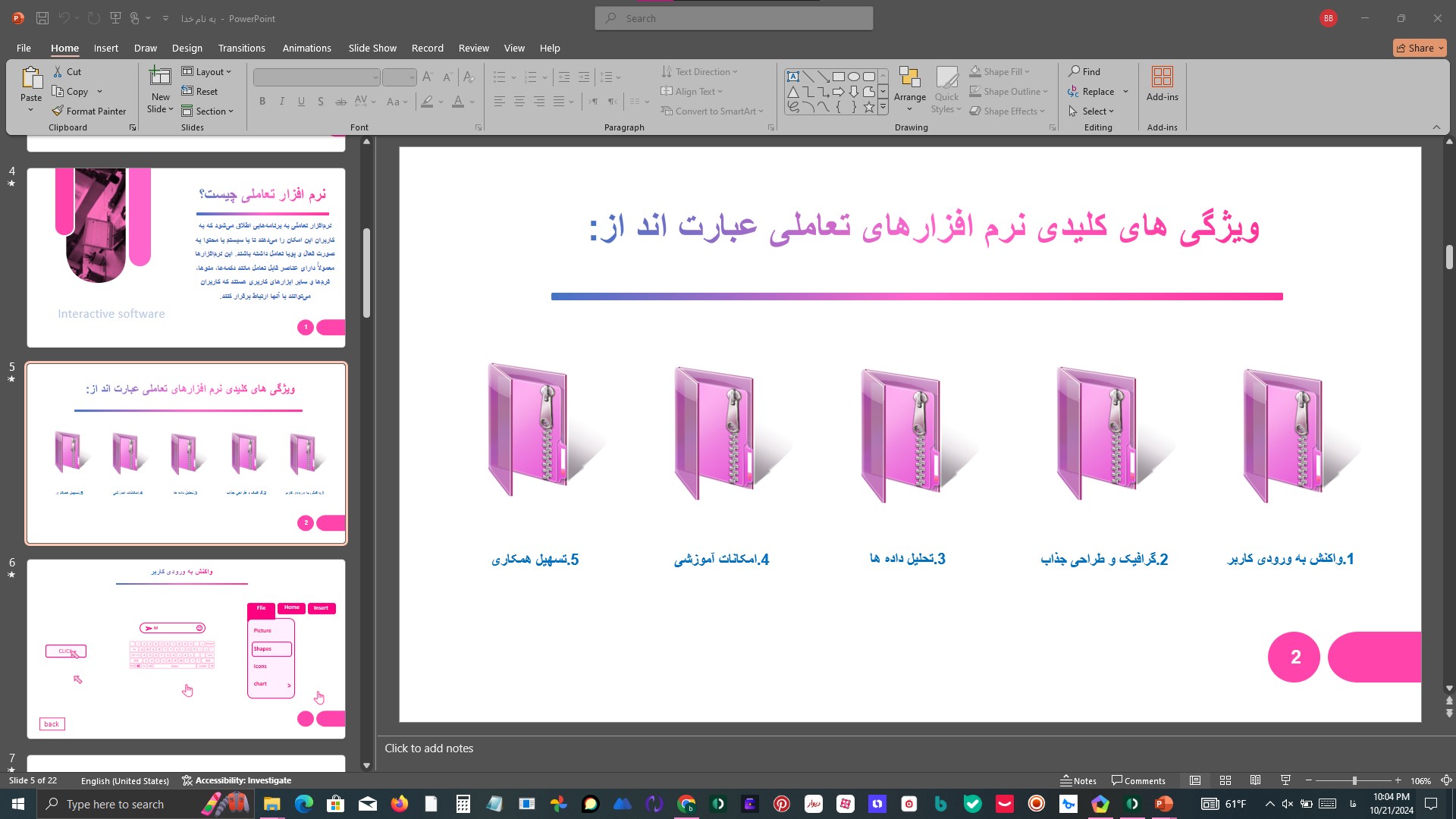
Task: Toggle Italic formatting
Action: 282,102
